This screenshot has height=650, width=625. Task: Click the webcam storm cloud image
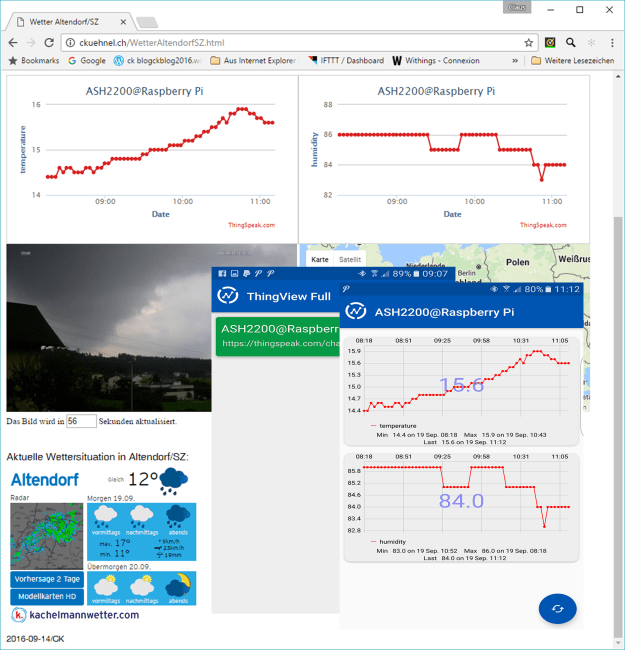109,327
